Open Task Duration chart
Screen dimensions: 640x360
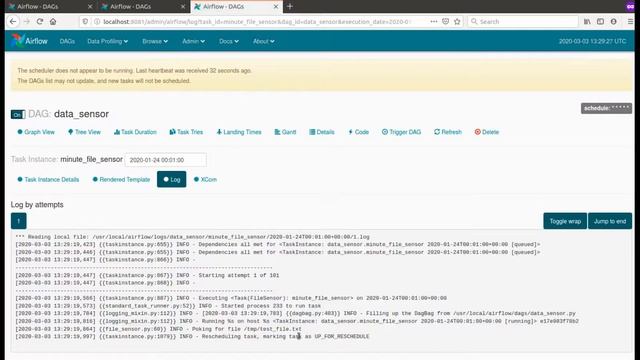(135, 132)
